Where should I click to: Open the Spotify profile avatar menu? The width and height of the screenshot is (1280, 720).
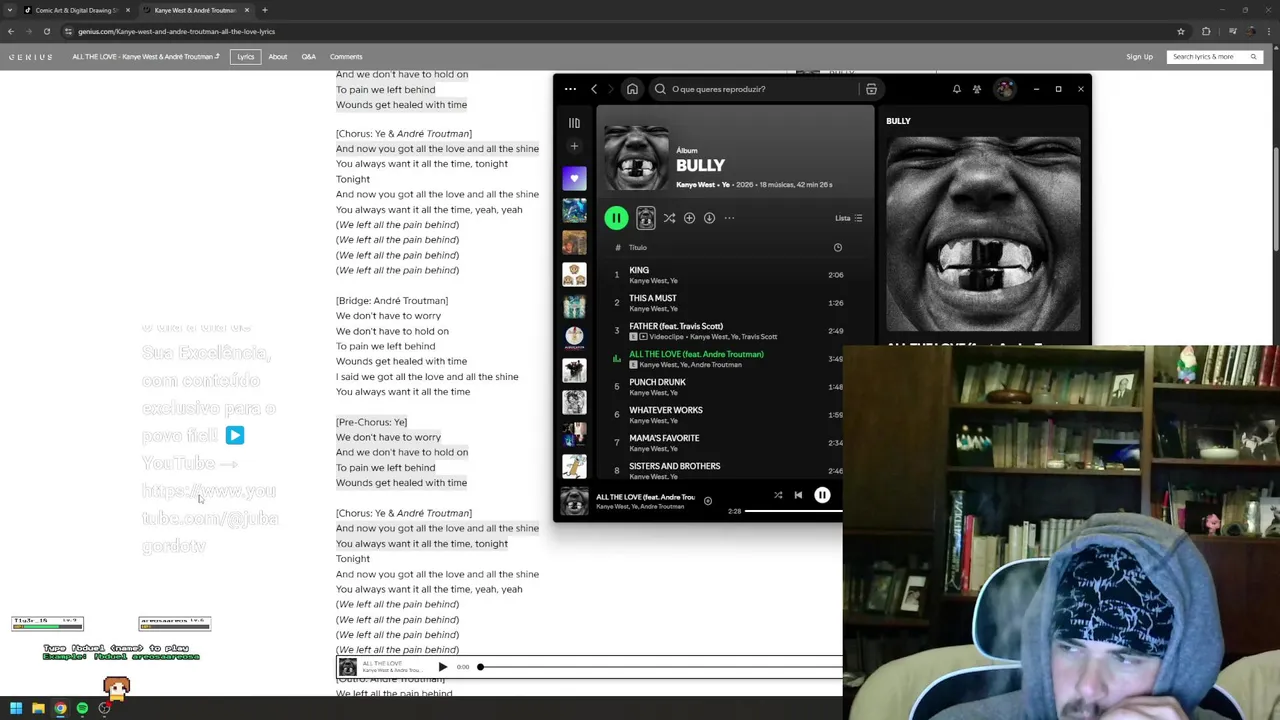click(1004, 89)
